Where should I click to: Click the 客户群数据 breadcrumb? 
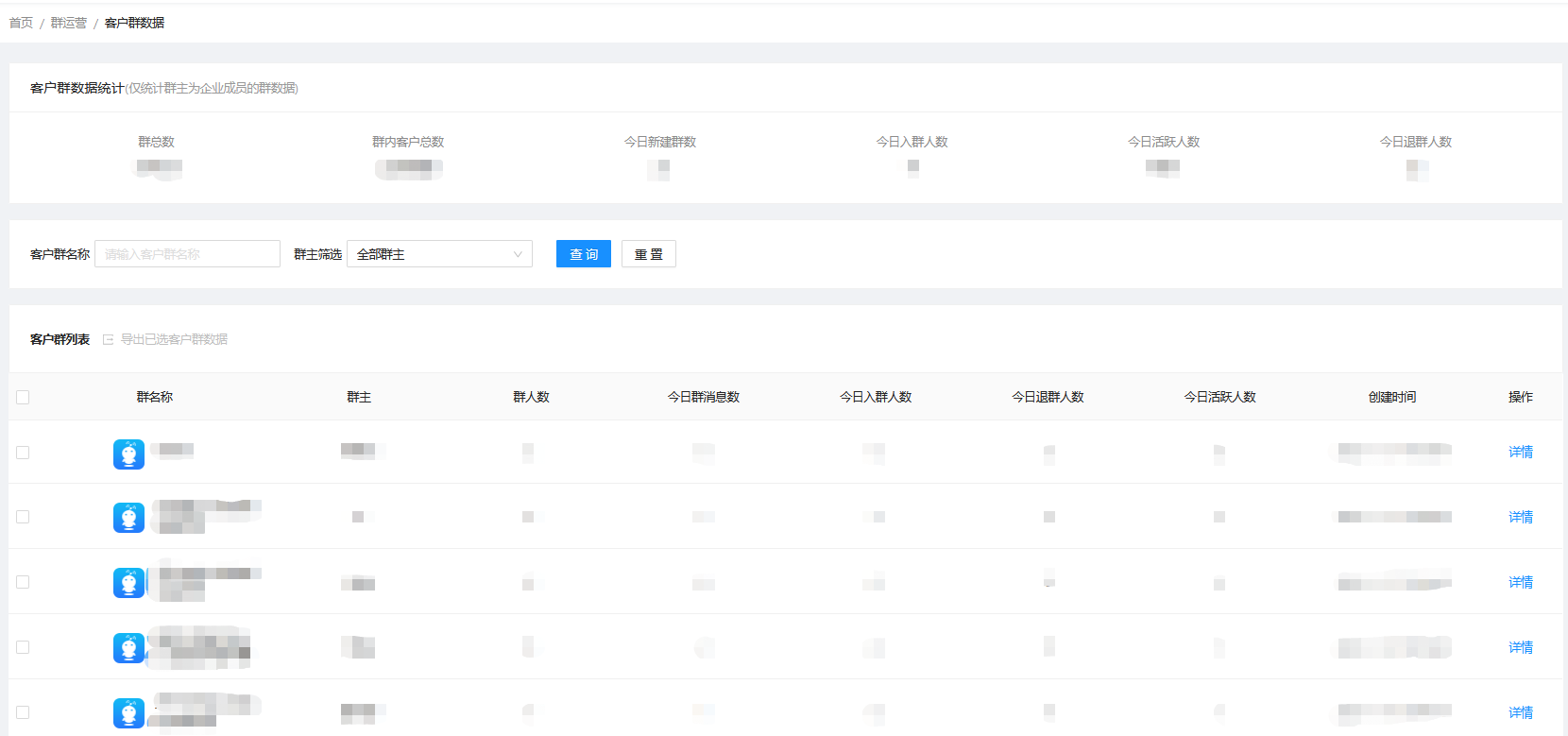(x=134, y=23)
